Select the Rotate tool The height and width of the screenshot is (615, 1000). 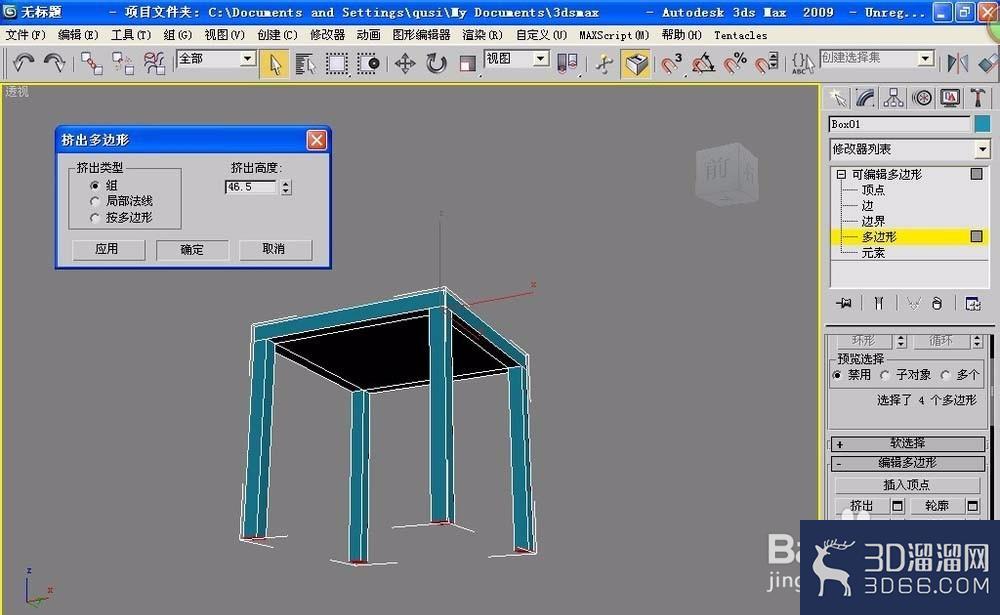point(436,64)
